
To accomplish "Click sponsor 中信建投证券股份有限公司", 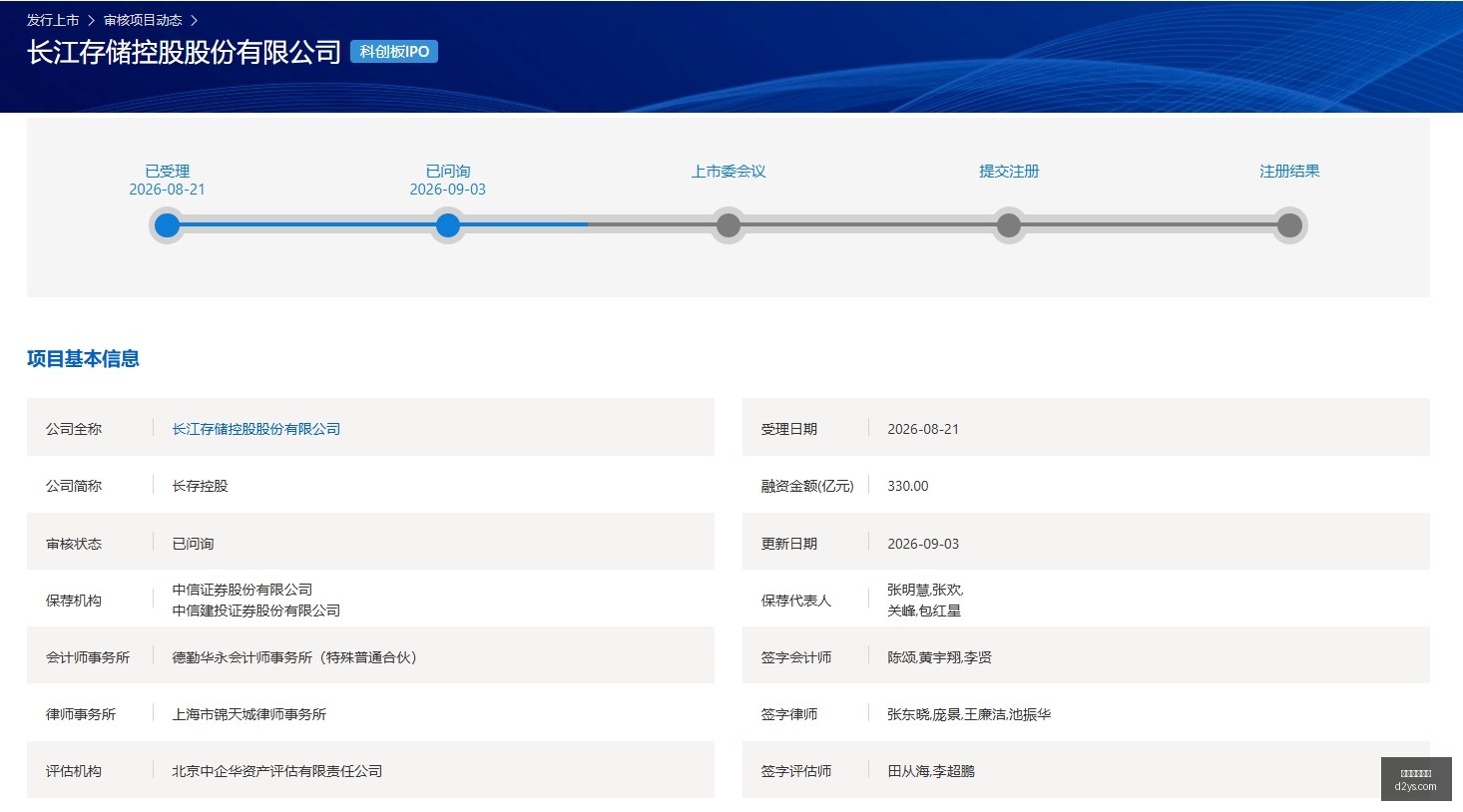I will click(x=256, y=610).
